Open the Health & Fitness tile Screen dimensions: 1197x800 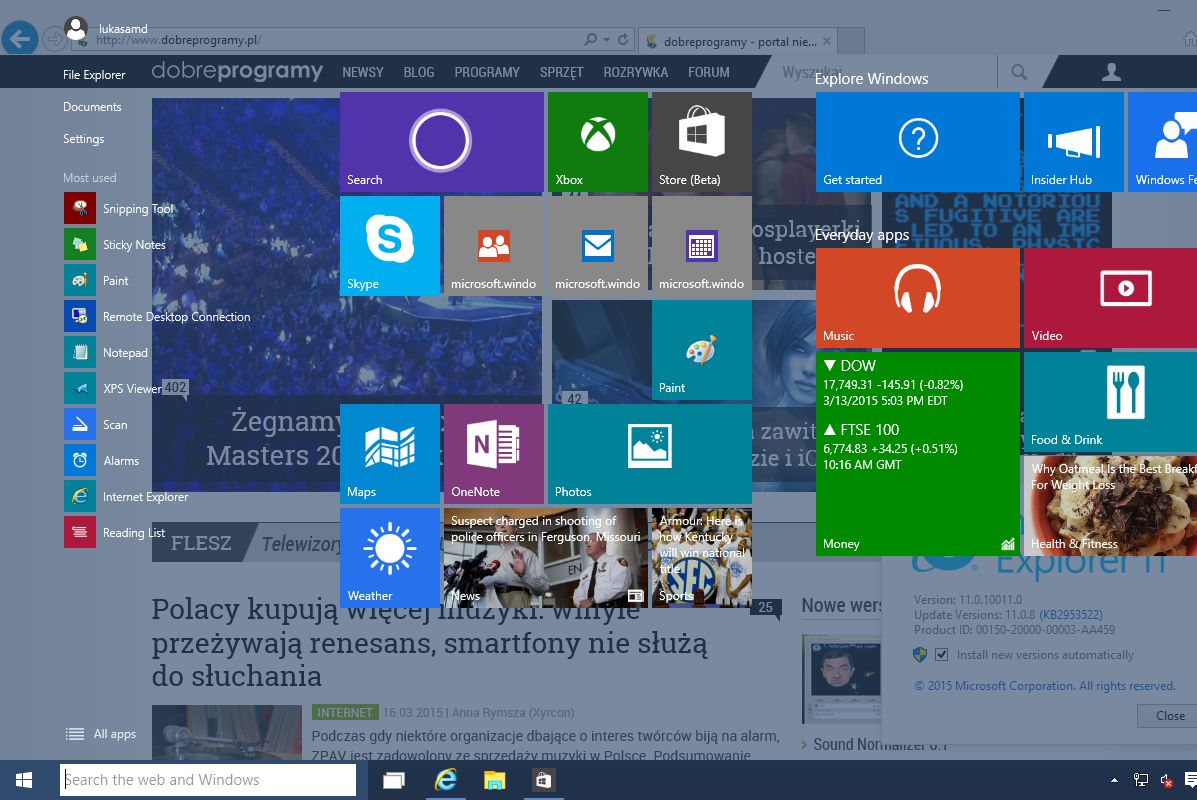click(x=1110, y=505)
